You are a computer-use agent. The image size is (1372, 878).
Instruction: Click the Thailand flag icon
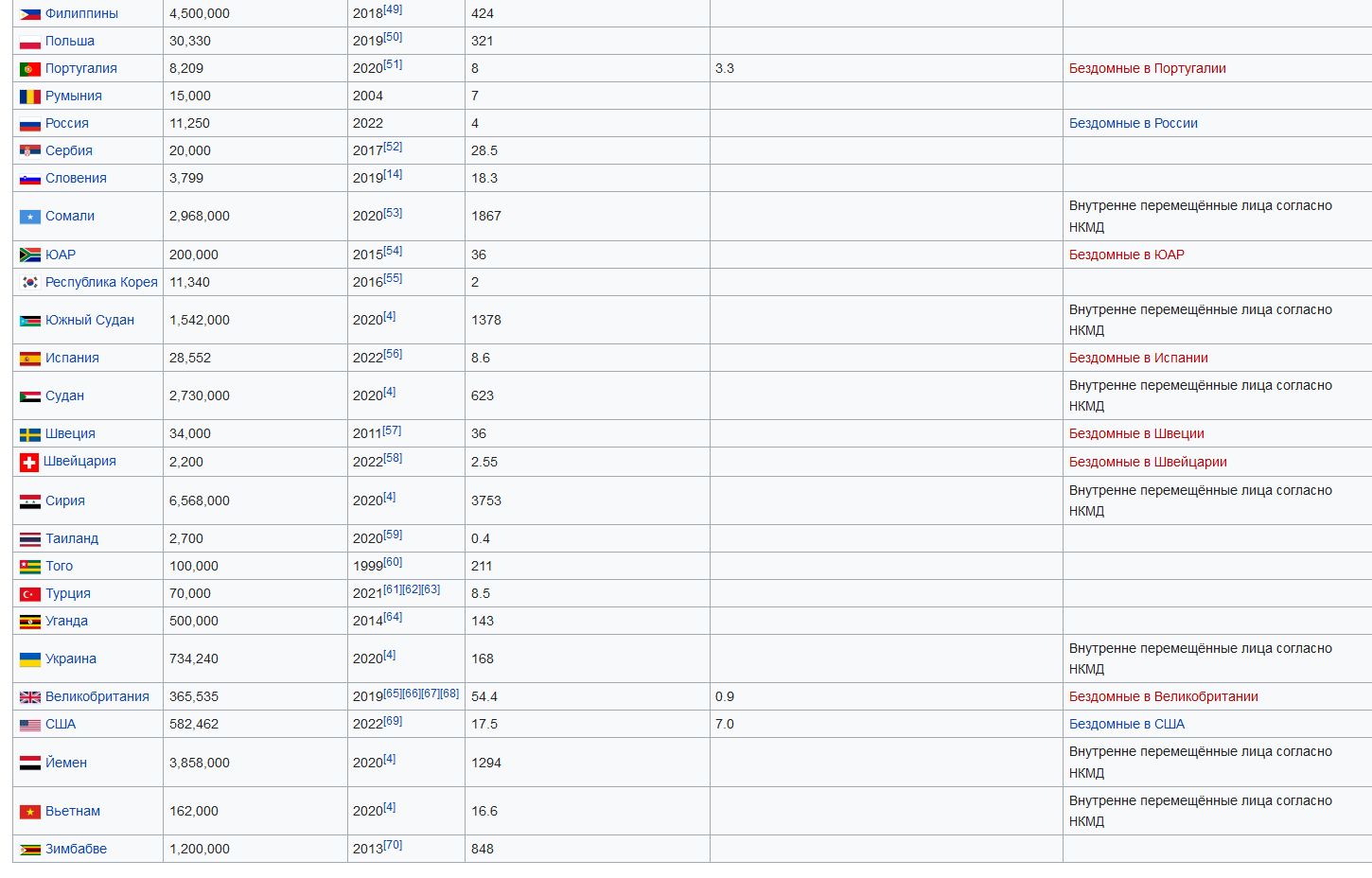point(30,539)
